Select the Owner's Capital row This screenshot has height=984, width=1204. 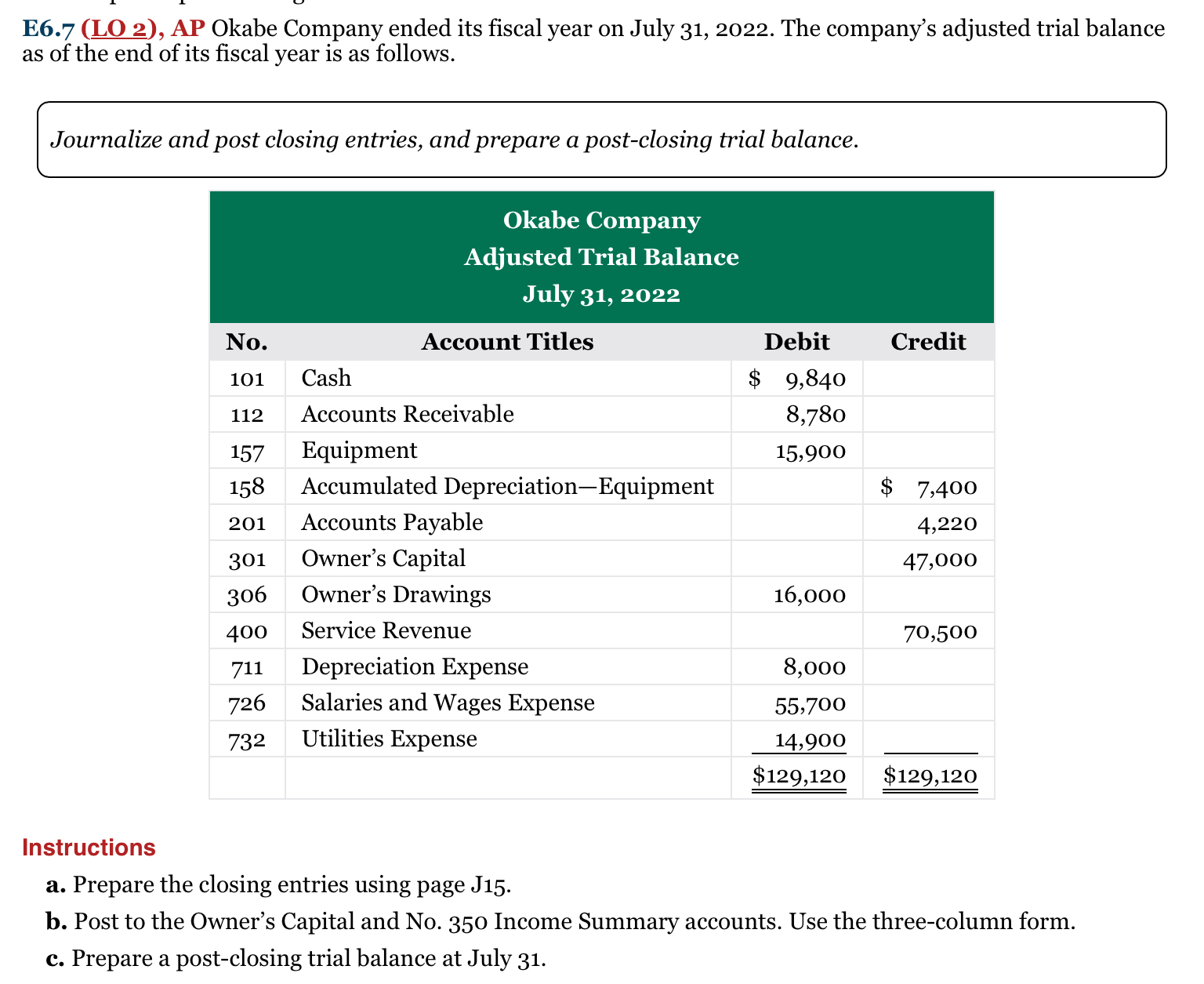click(383, 558)
